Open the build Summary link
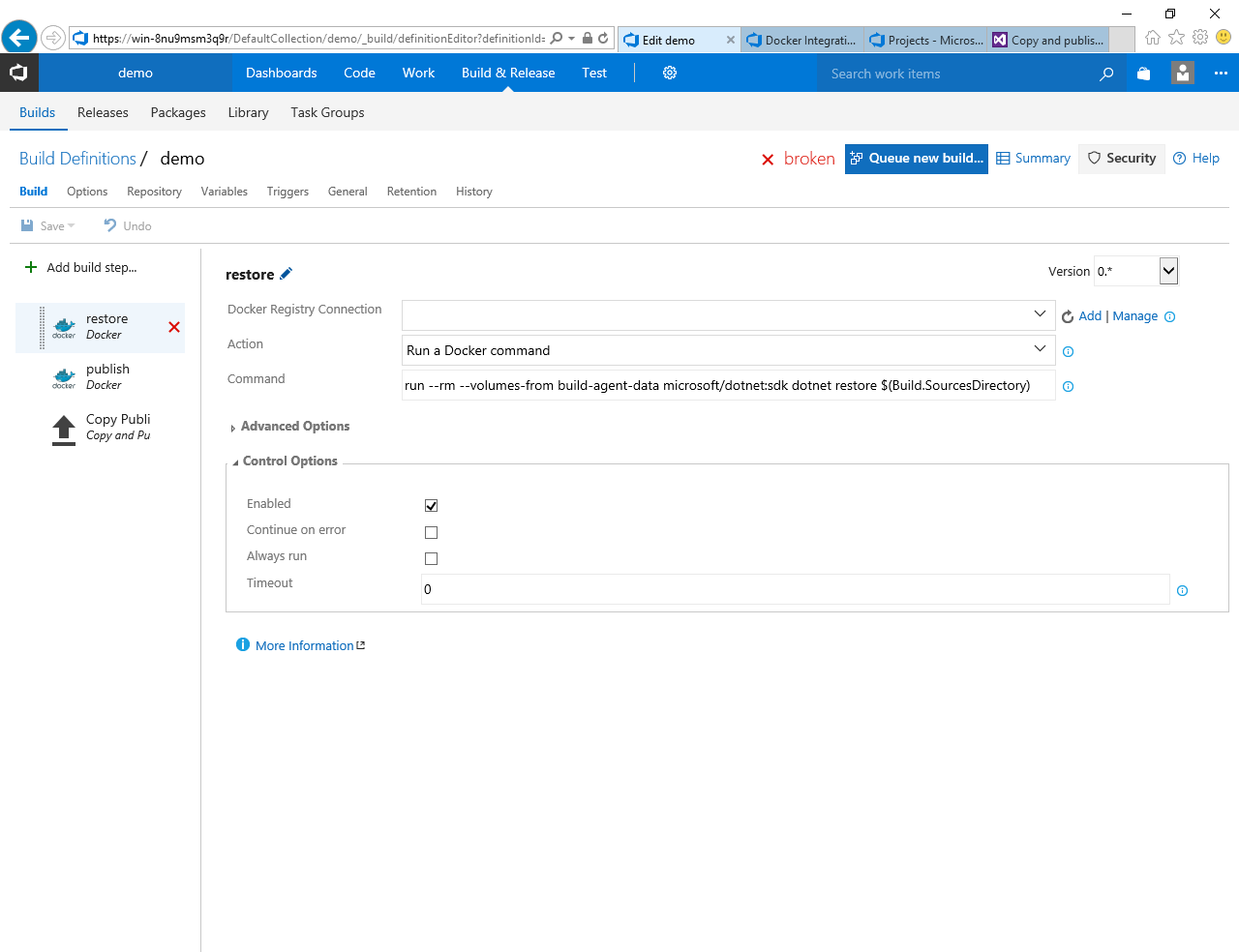Image resolution: width=1239 pixels, height=952 pixels. coord(1033,158)
